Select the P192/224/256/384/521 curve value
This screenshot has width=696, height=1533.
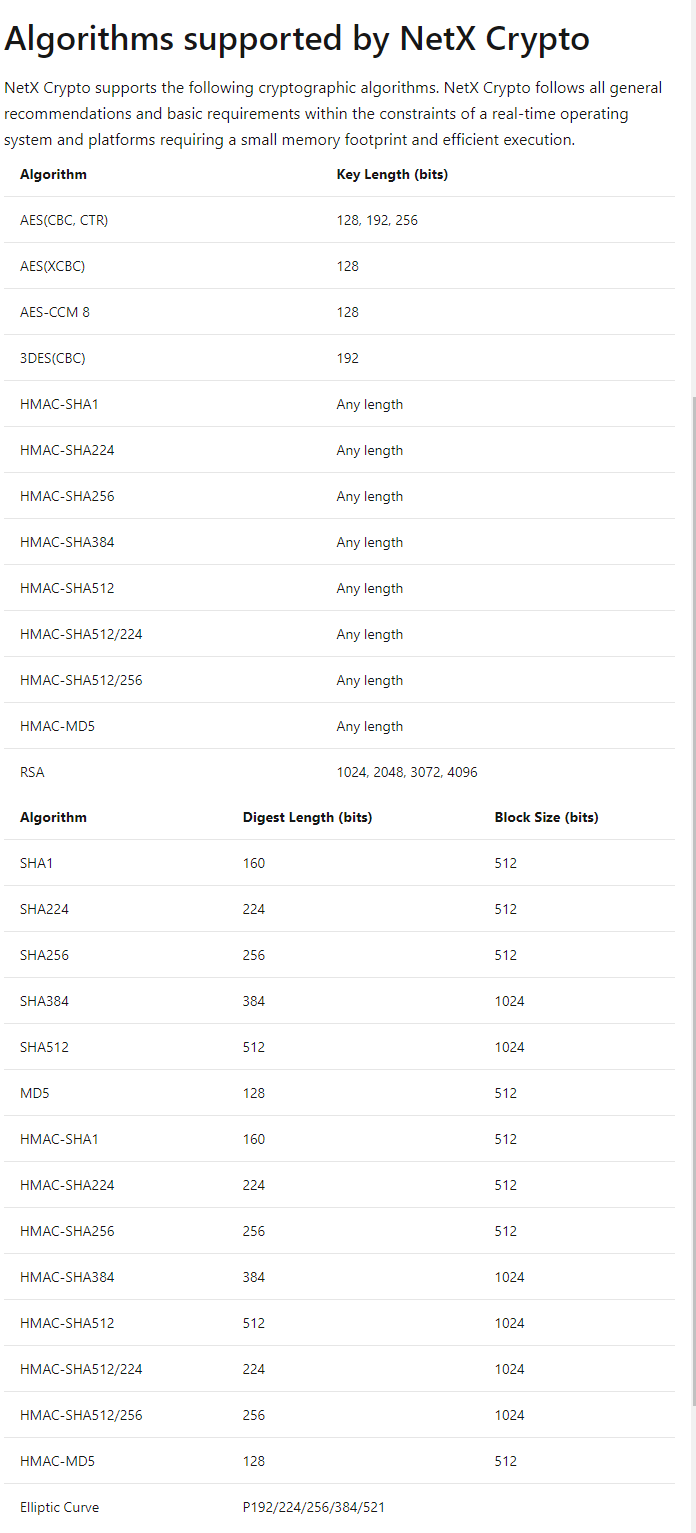click(x=314, y=1507)
